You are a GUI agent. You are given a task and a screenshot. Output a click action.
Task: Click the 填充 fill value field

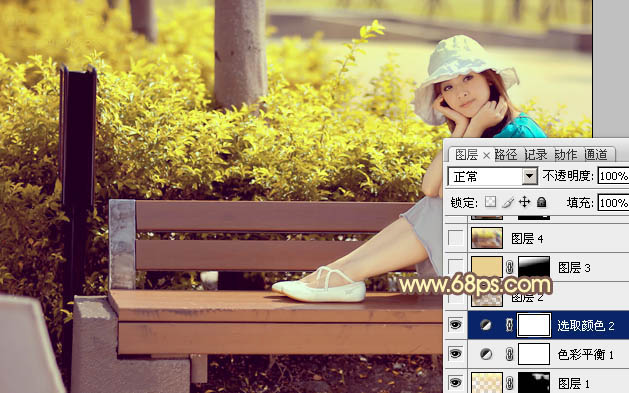pyautogui.click(x=613, y=203)
